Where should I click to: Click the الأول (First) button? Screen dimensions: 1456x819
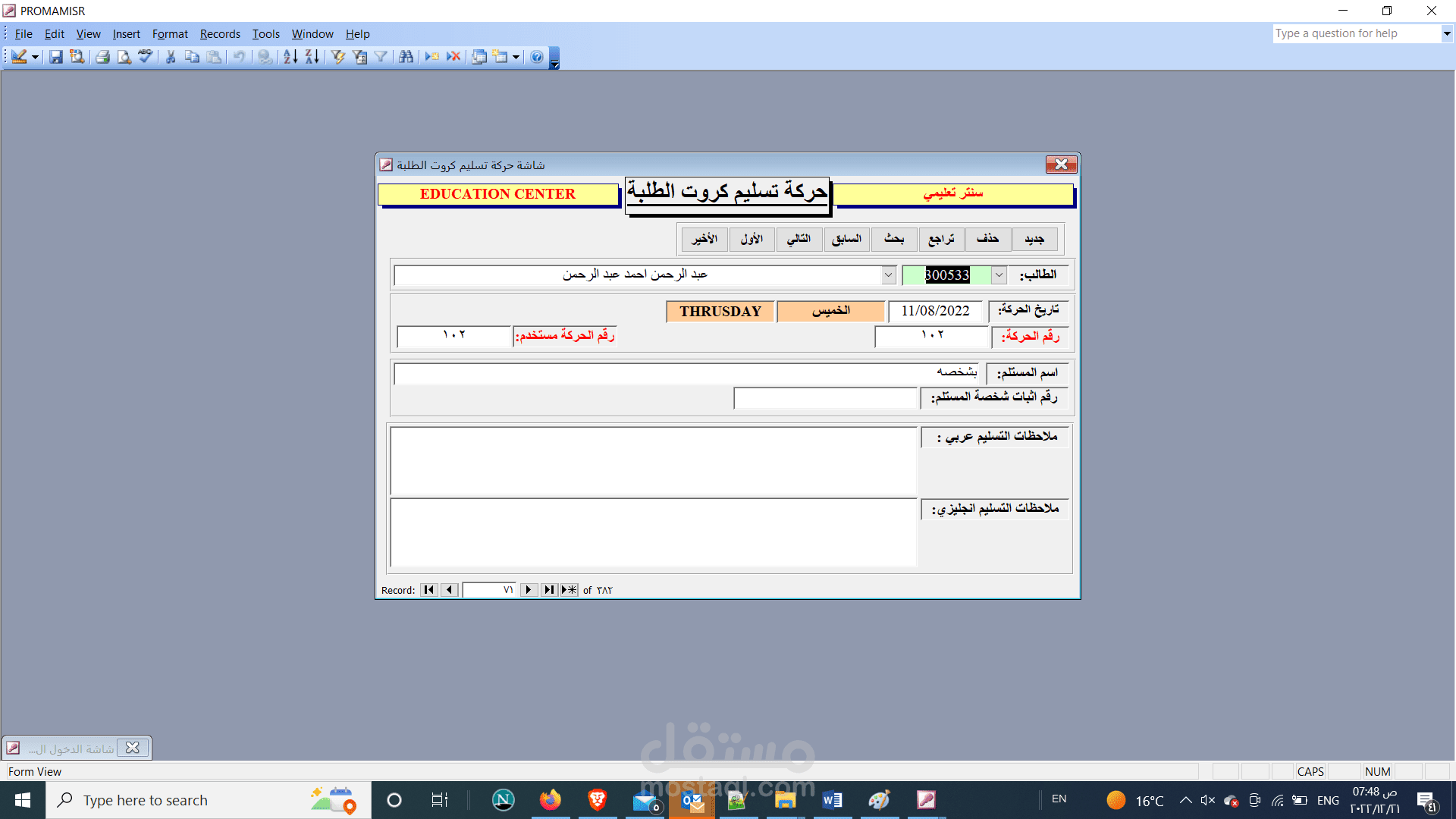pos(752,239)
